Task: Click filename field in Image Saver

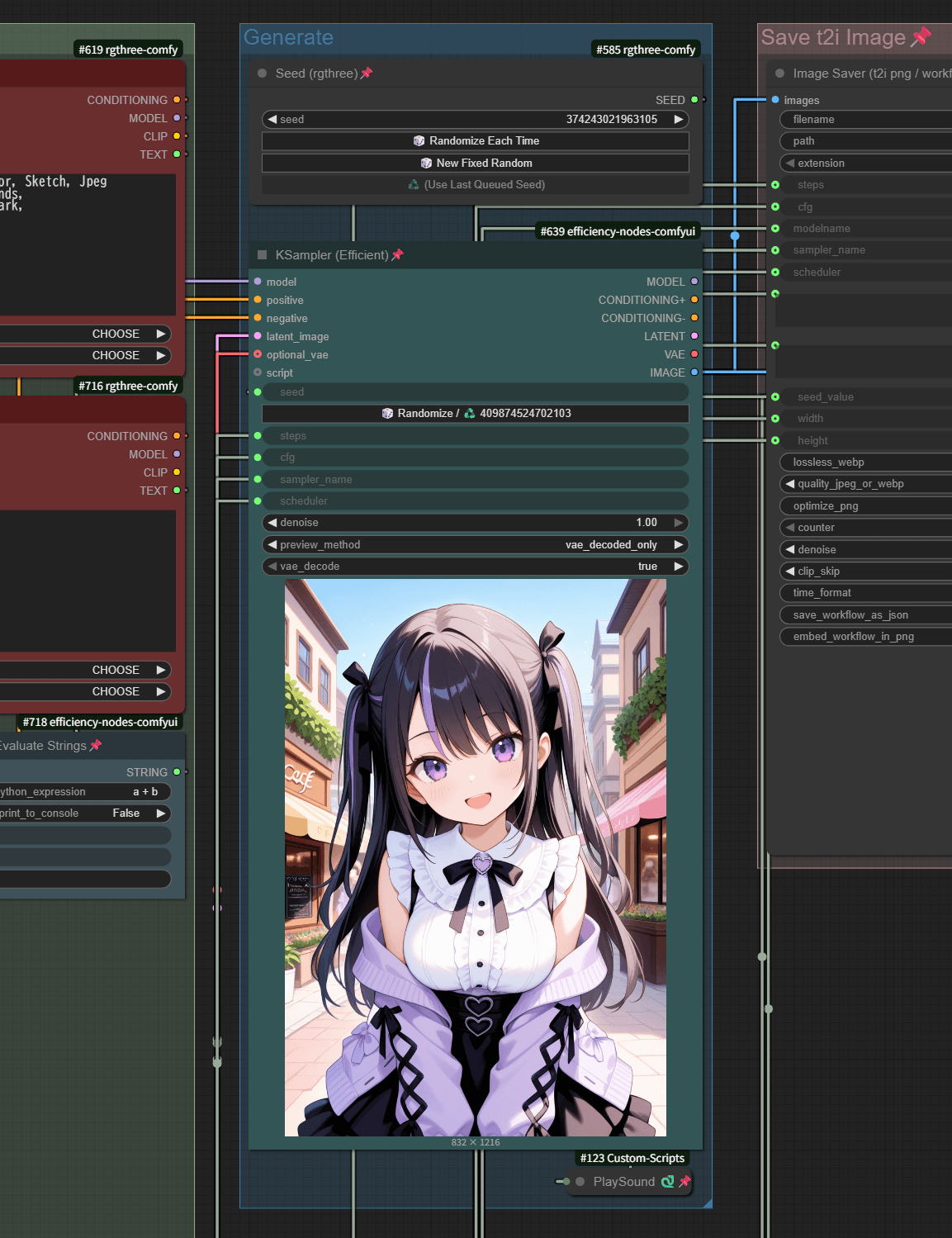Action: 865,120
